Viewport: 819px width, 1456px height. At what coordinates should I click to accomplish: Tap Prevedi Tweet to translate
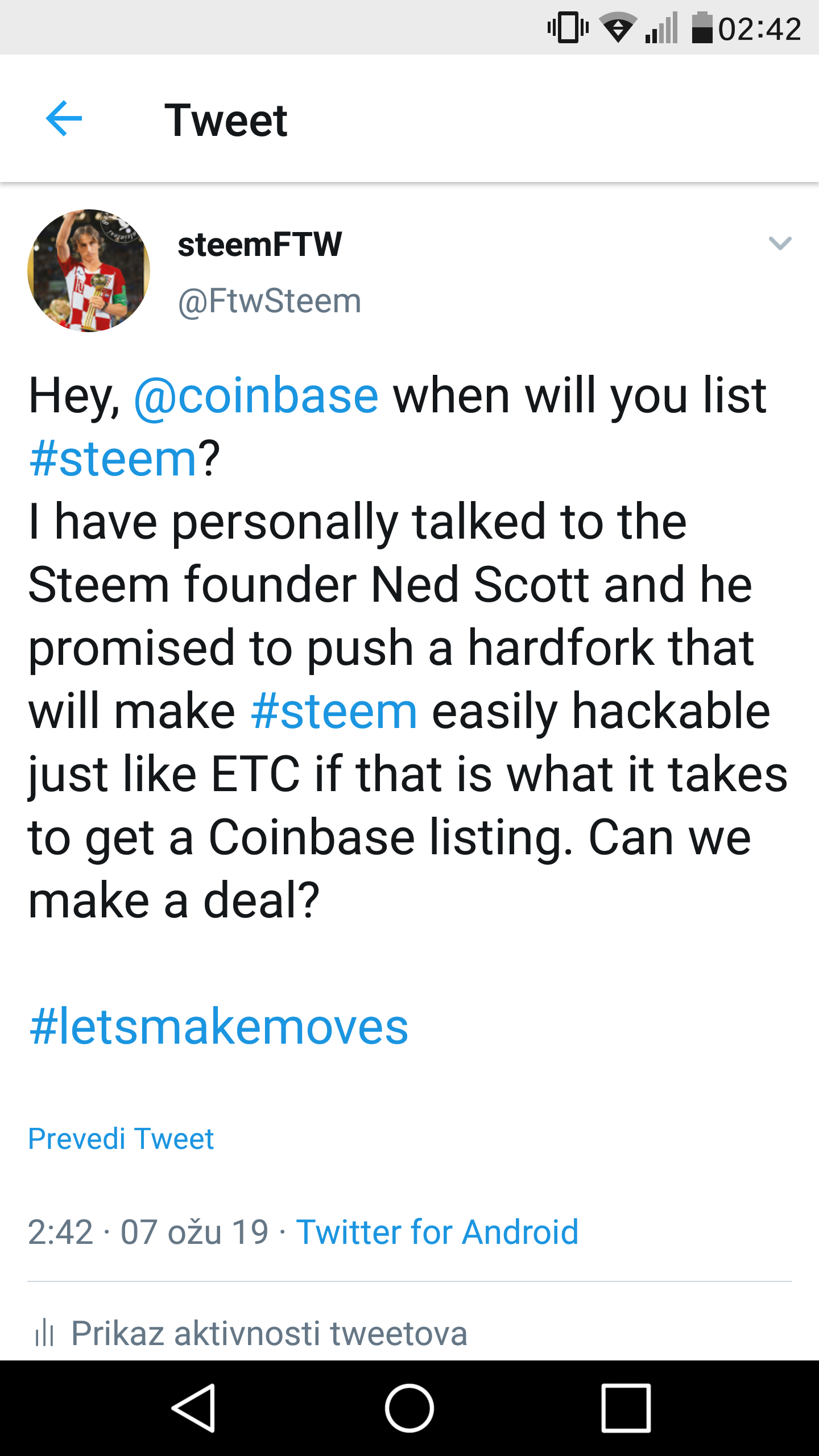point(121,1139)
